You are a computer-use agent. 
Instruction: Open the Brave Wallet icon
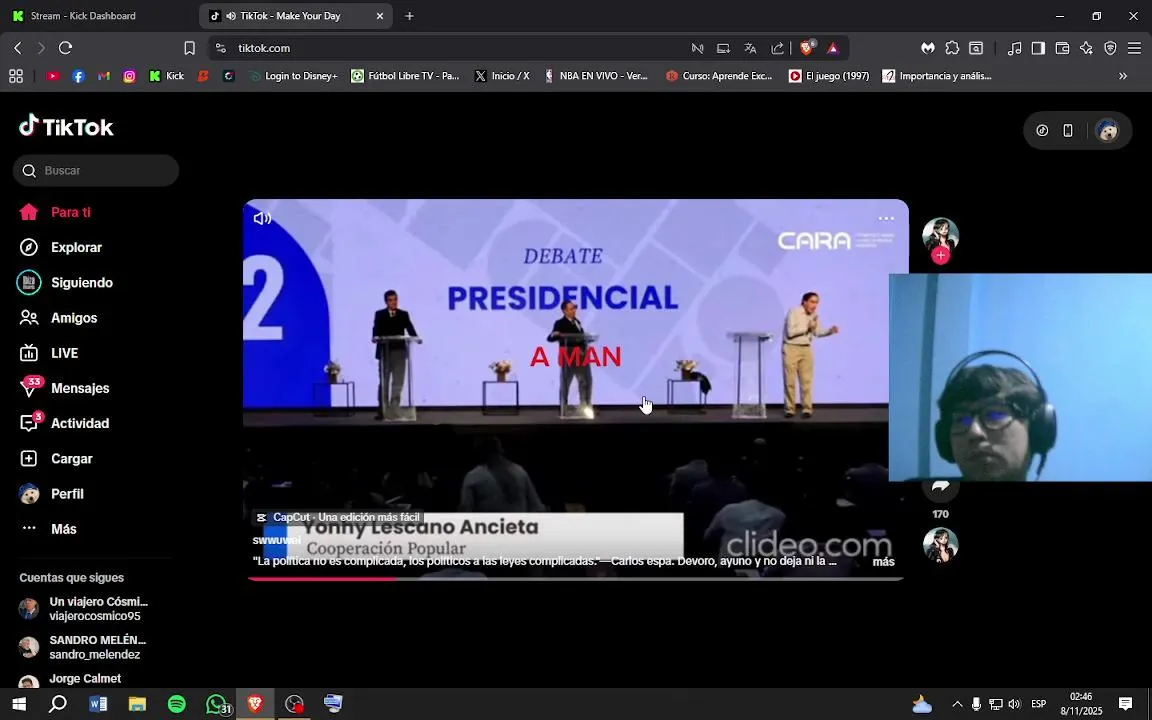(x=1062, y=48)
